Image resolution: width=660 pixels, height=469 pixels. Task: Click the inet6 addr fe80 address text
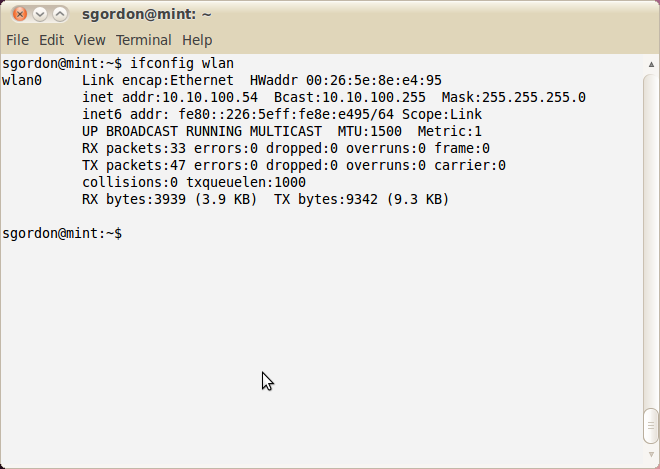pyautogui.click(x=238, y=114)
